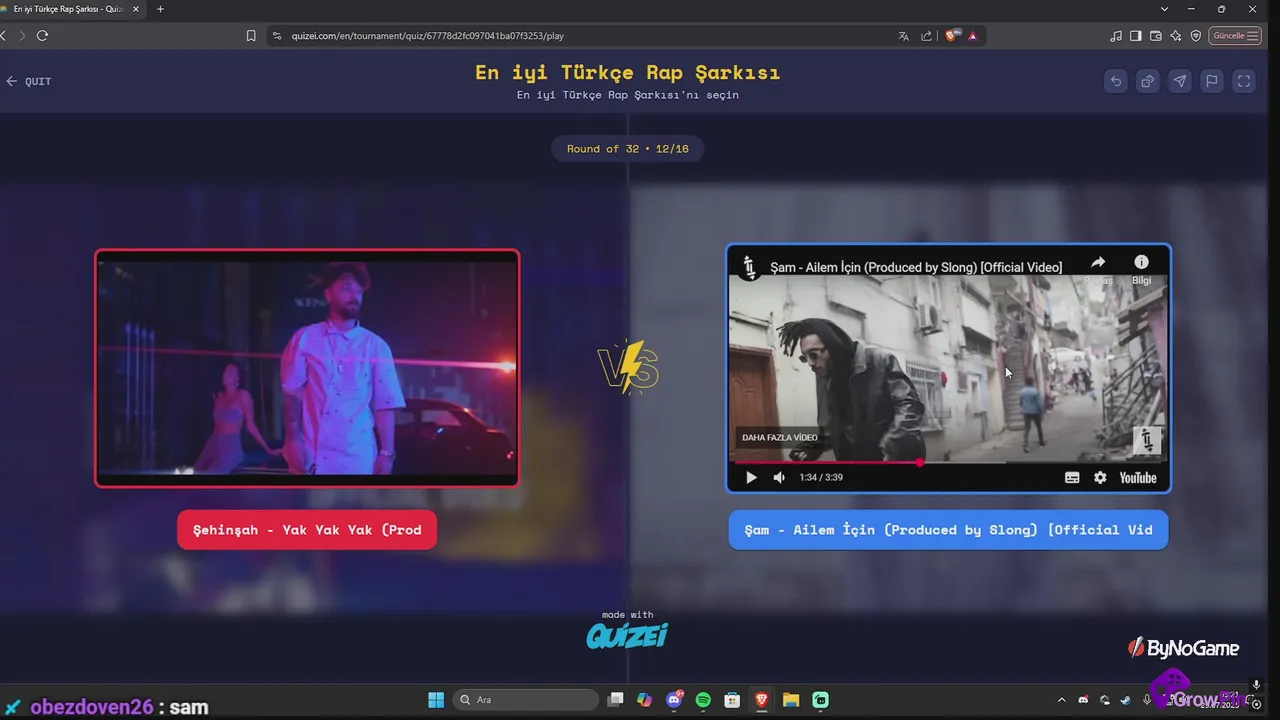
Task: Open site information icon in address bar
Action: (277, 36)
